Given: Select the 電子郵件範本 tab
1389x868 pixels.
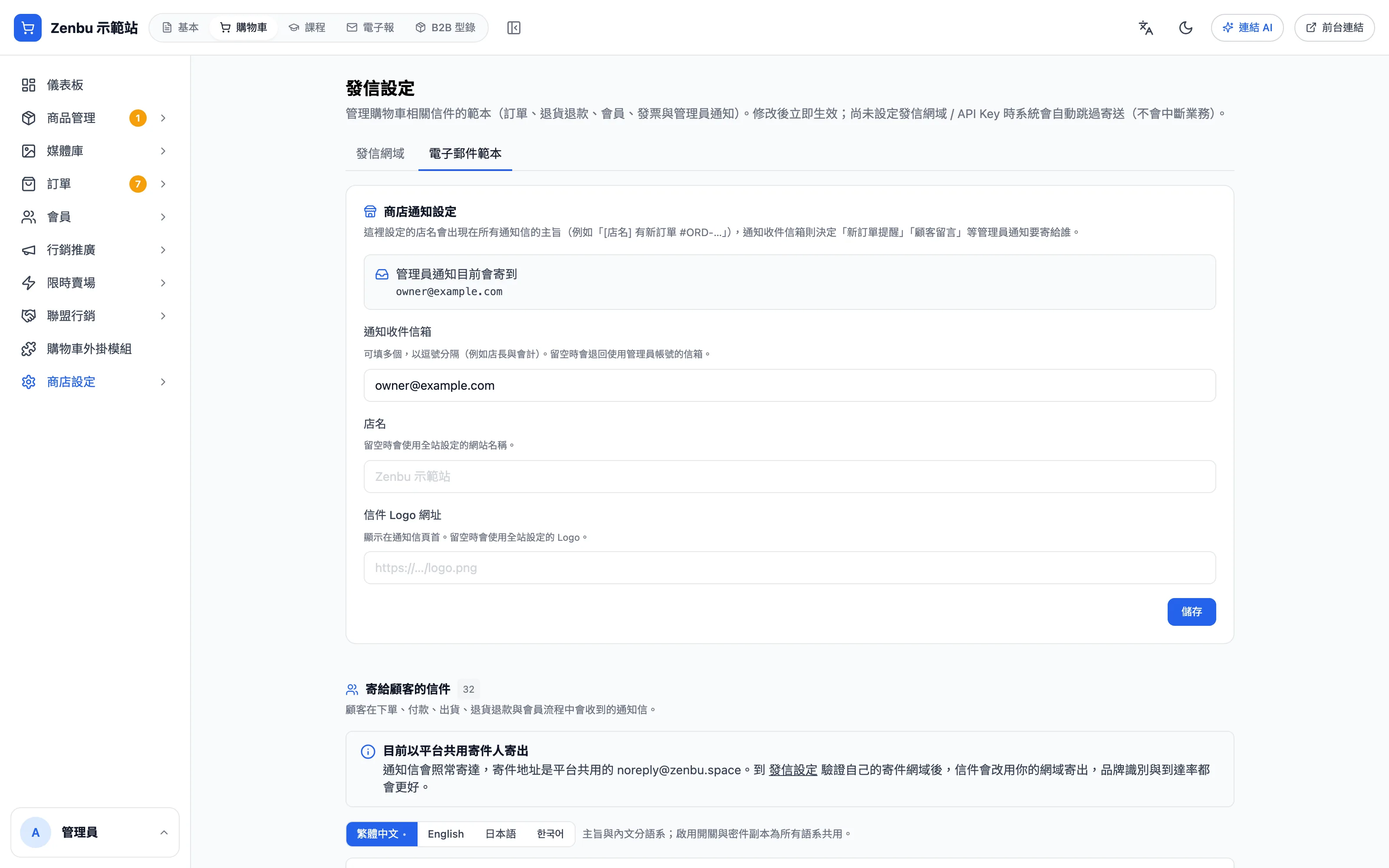Looking at the screenshot, I should click(465, 153).
